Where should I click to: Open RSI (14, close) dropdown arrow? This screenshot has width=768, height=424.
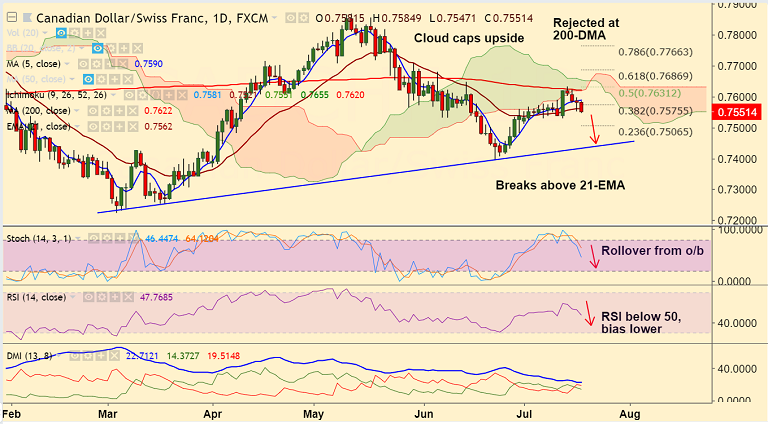(x=73, y=297)
